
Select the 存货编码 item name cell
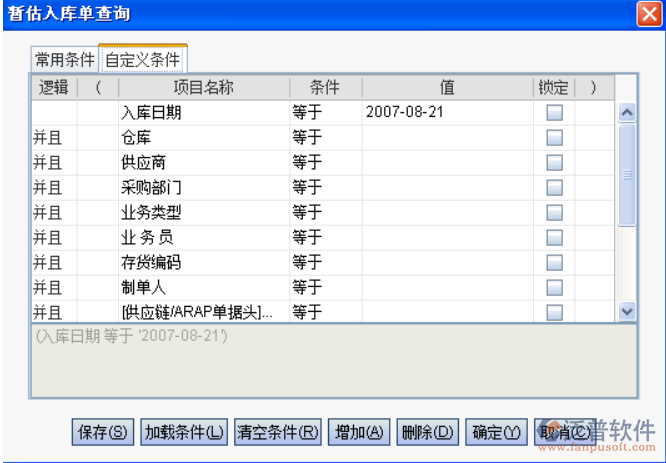[203, 262]
